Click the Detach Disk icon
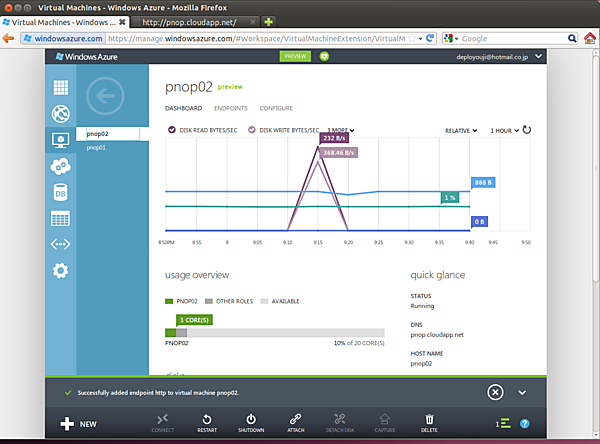This screenshot has width=600, height=444. pyautogui.click(x=340, y=423)
